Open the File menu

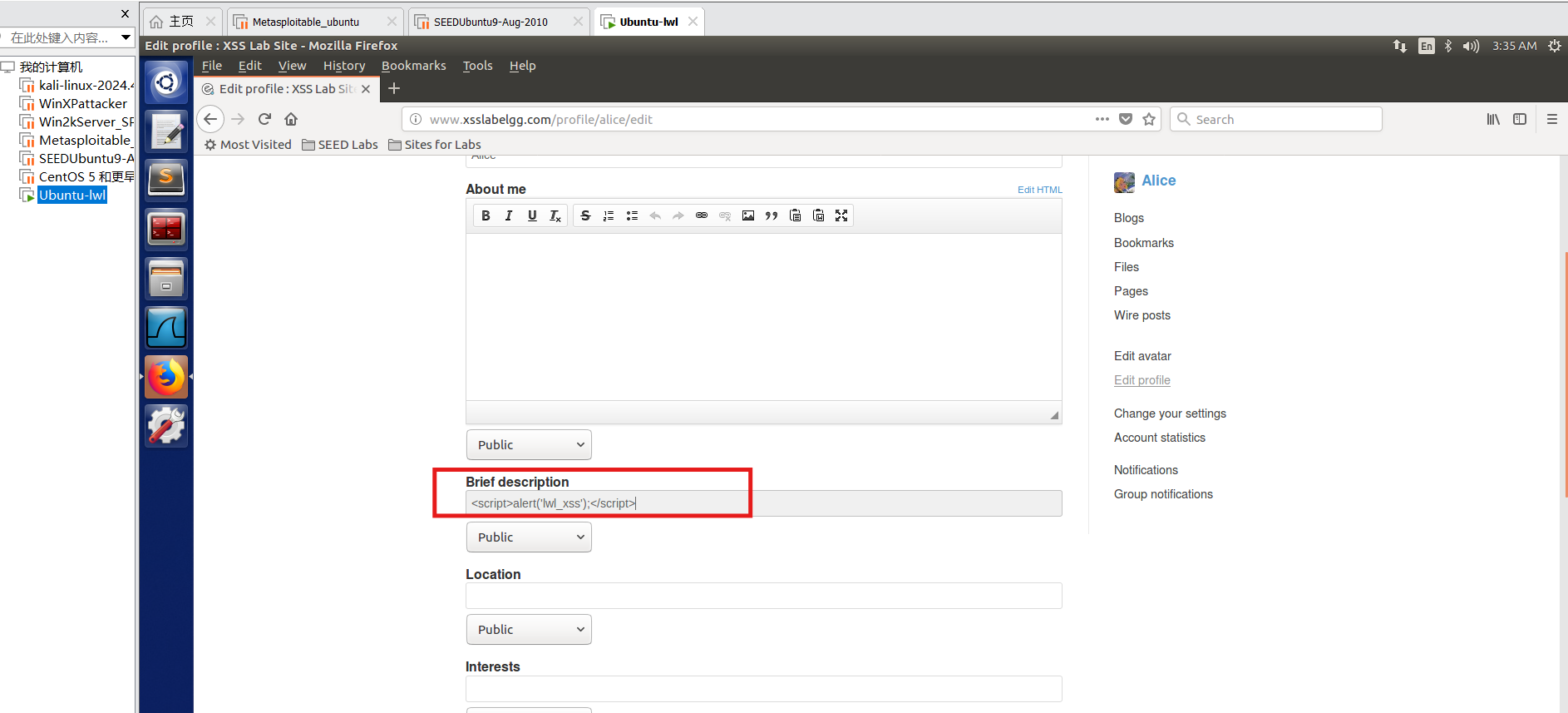coord(212,66)
